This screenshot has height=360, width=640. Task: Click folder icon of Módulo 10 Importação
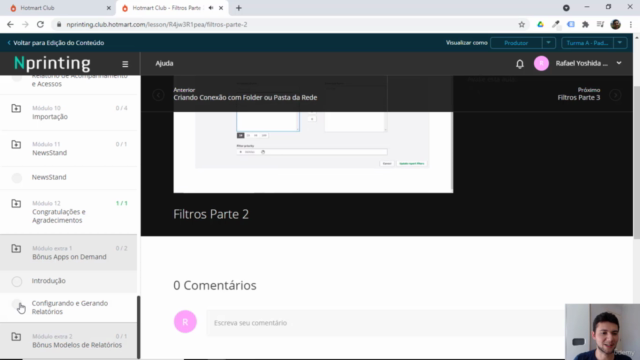click(16, 109)
